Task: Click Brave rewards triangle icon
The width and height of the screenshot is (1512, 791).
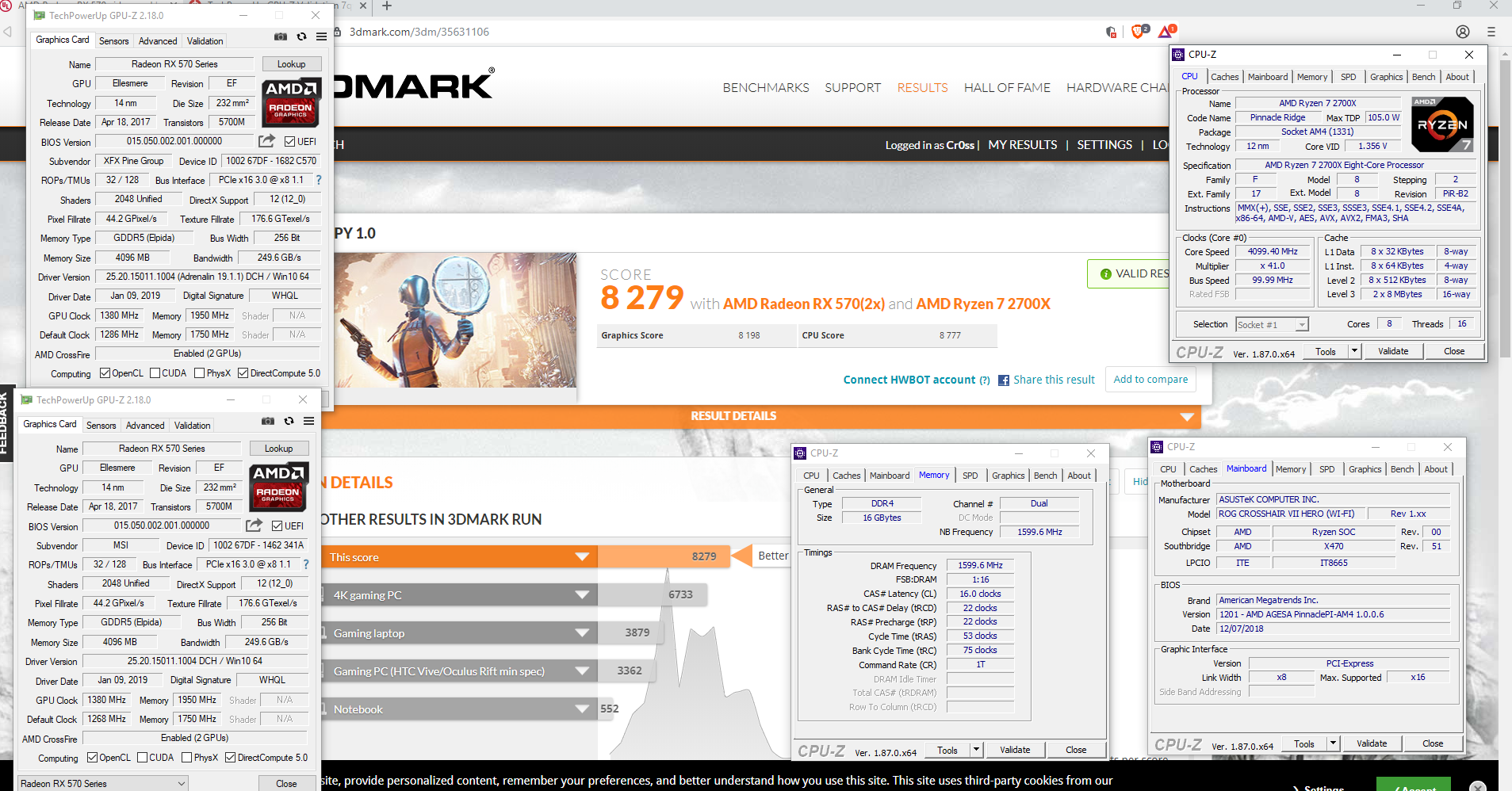Action: tap(1166, 32)
